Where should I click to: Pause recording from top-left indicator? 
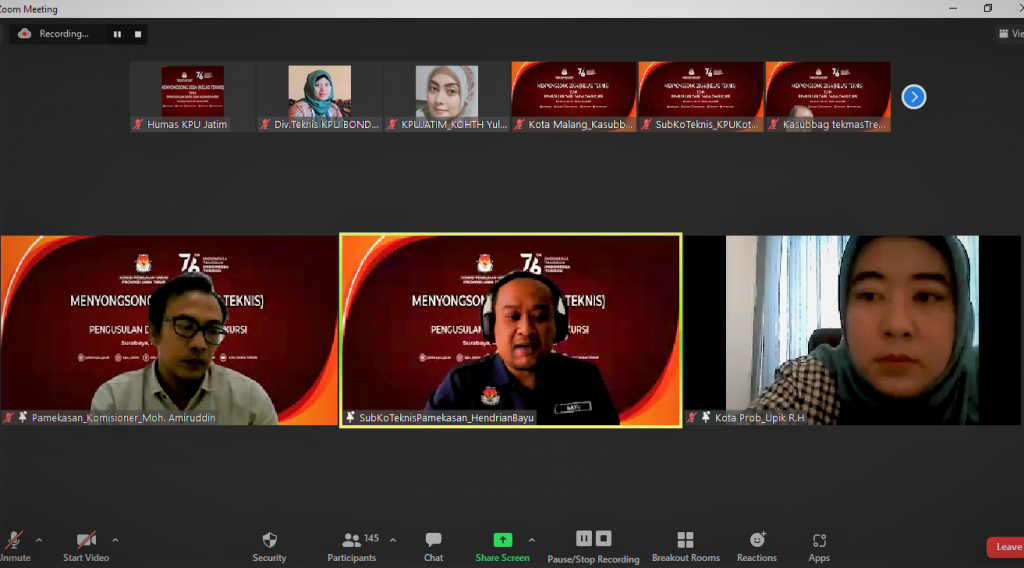117,34
